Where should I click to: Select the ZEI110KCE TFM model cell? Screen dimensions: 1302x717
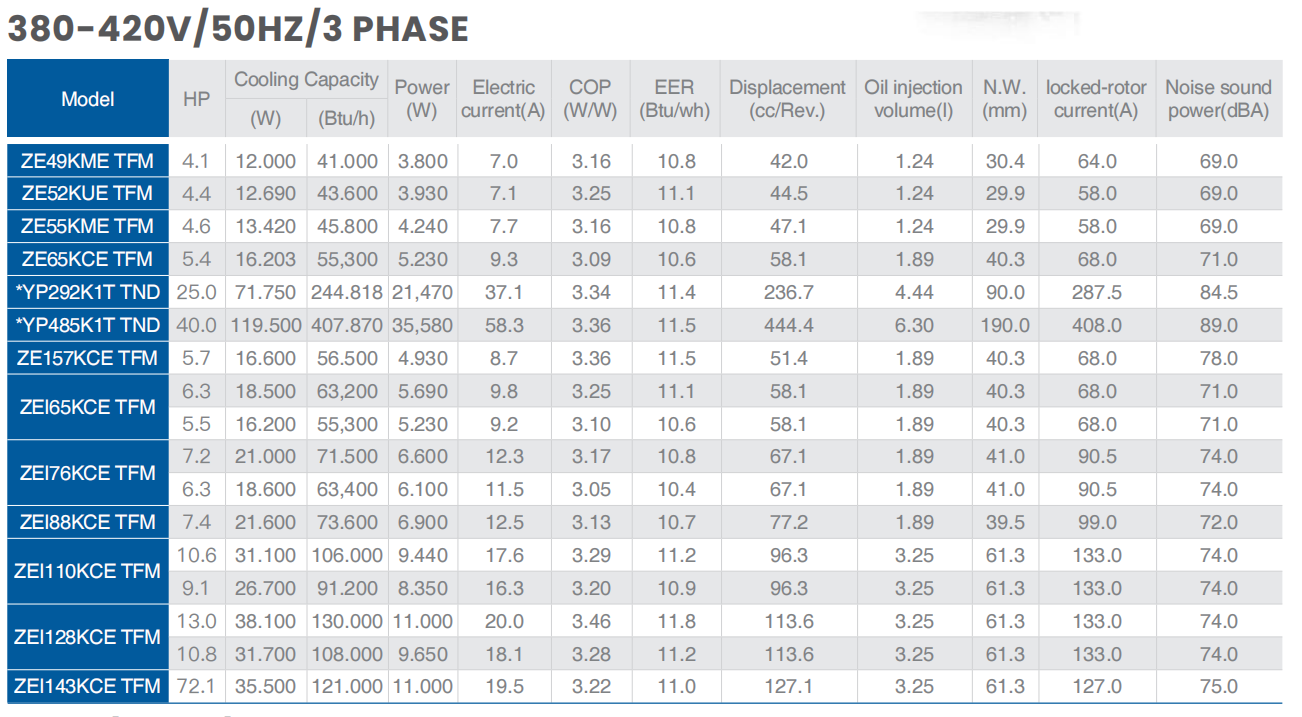(x=88, y=571)
